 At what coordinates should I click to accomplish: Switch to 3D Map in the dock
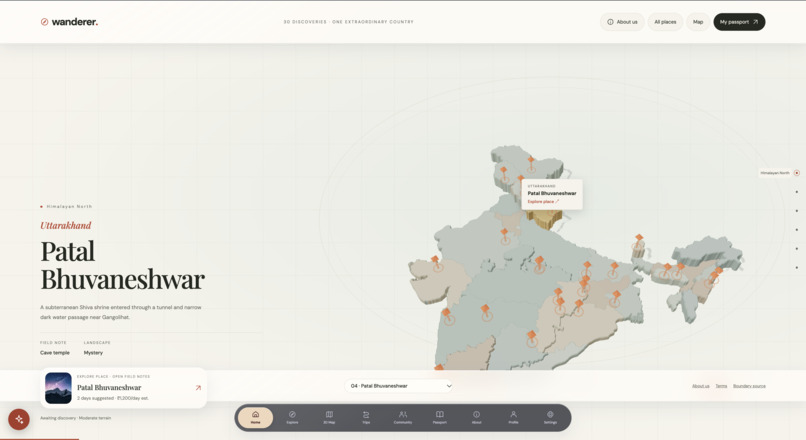pyautogui.click(x=329, y=417)
